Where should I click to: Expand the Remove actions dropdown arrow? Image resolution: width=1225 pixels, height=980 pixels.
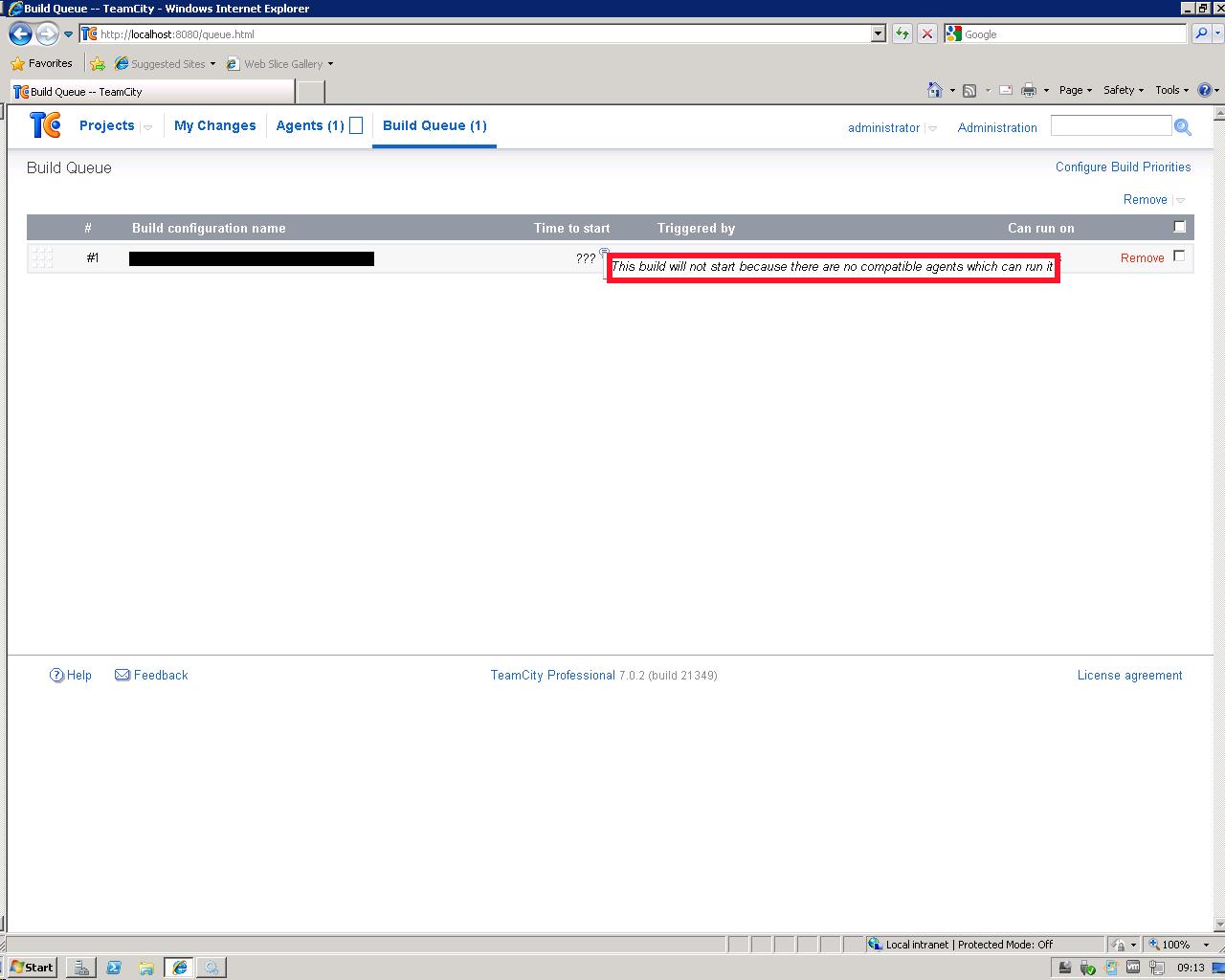(x=1180, y=200)
